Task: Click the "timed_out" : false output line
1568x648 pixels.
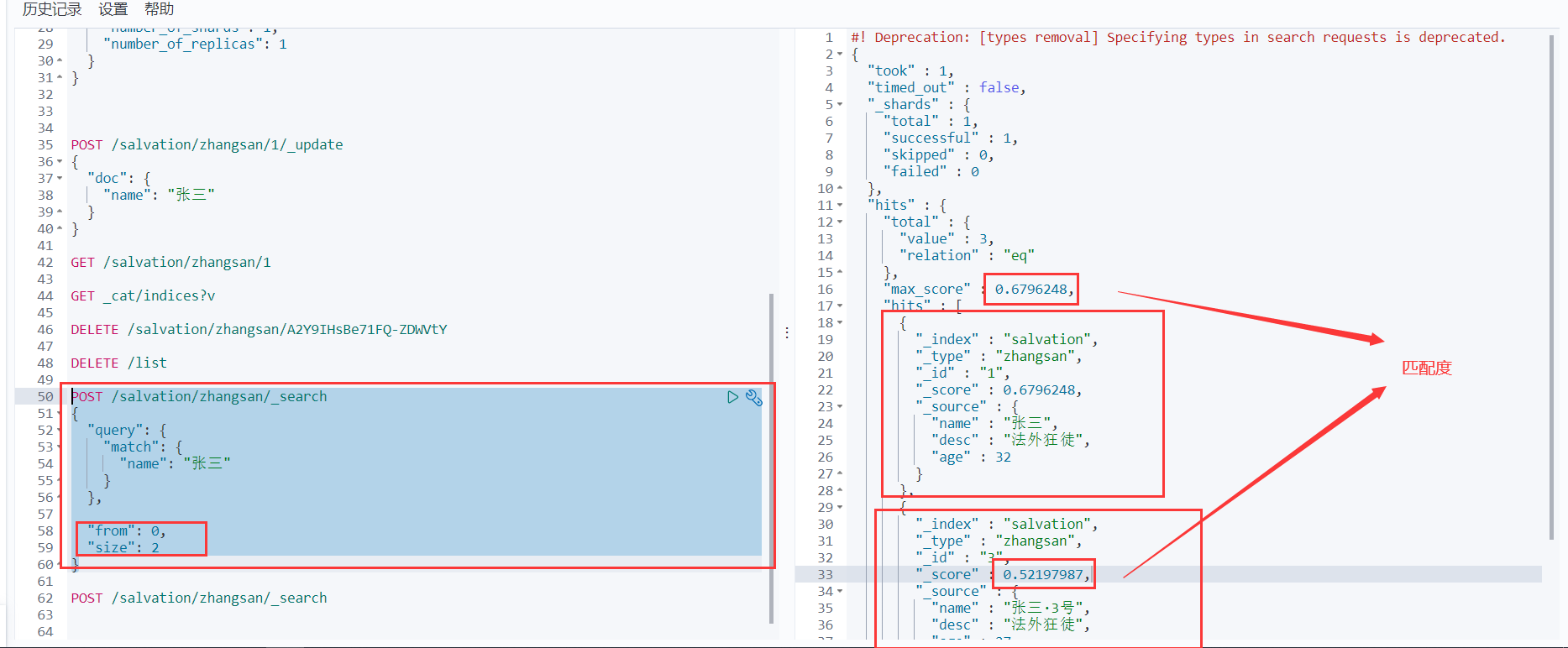Action: [x=947, y=87]
